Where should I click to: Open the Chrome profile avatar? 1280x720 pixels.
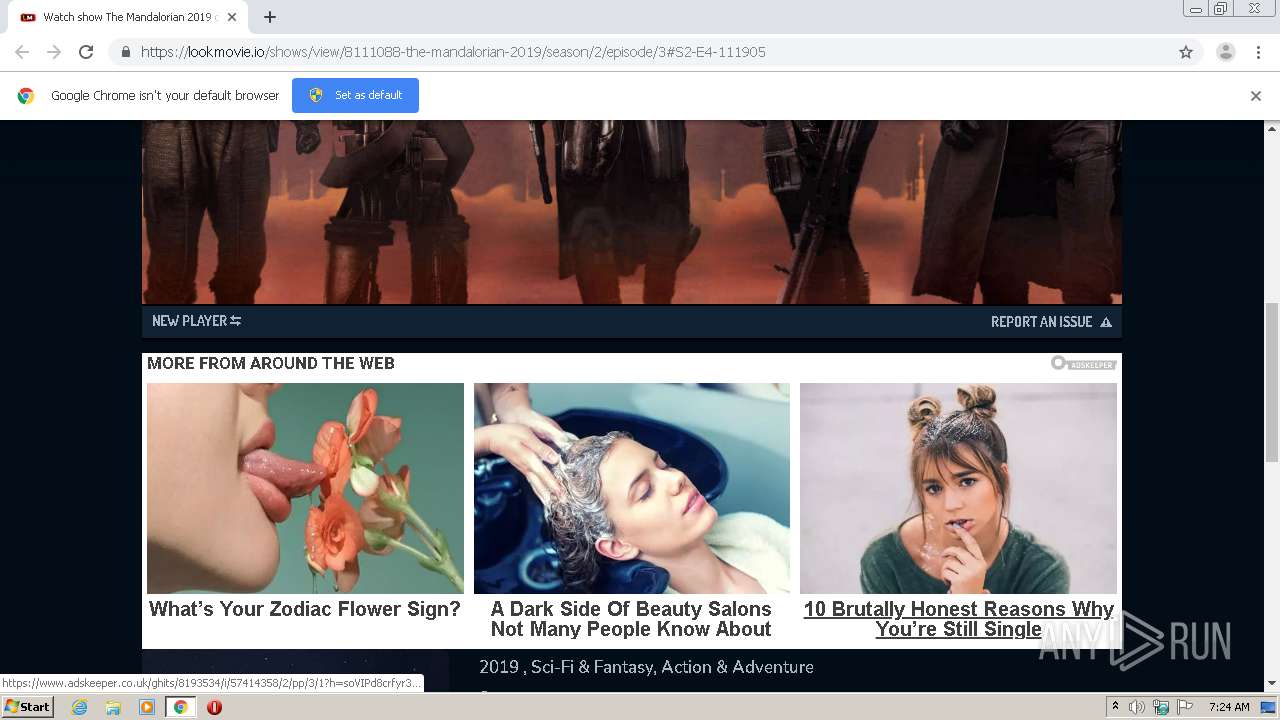click(x=1225, y=52)
